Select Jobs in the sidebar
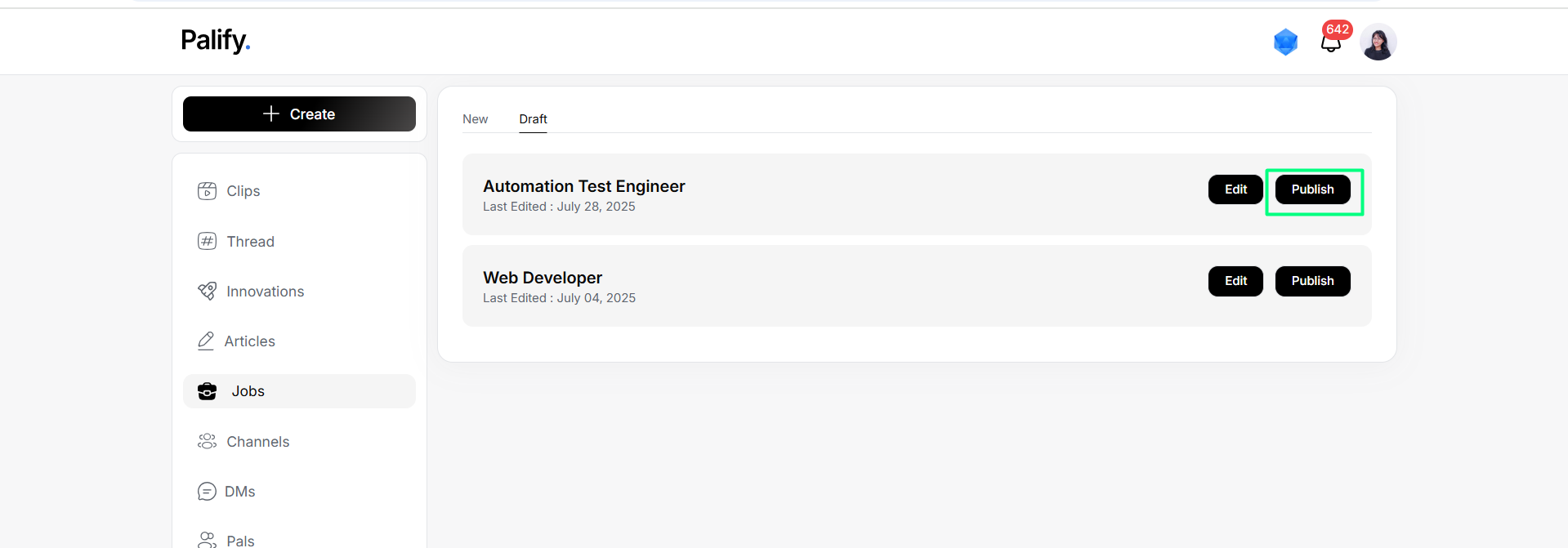Screen dimensions: 1568x548 pos(299,391)
